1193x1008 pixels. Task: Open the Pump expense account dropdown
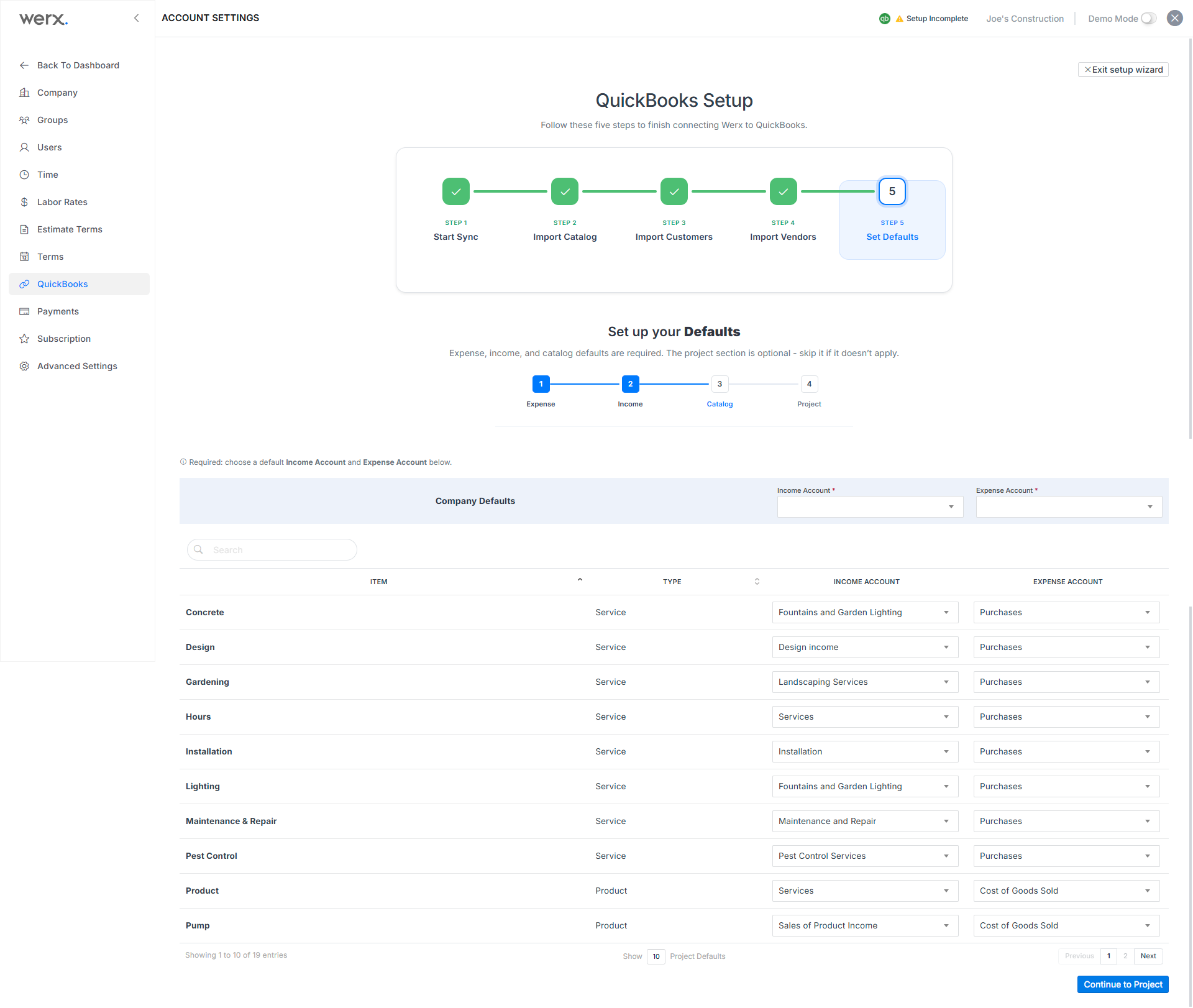pos(1066,926)
